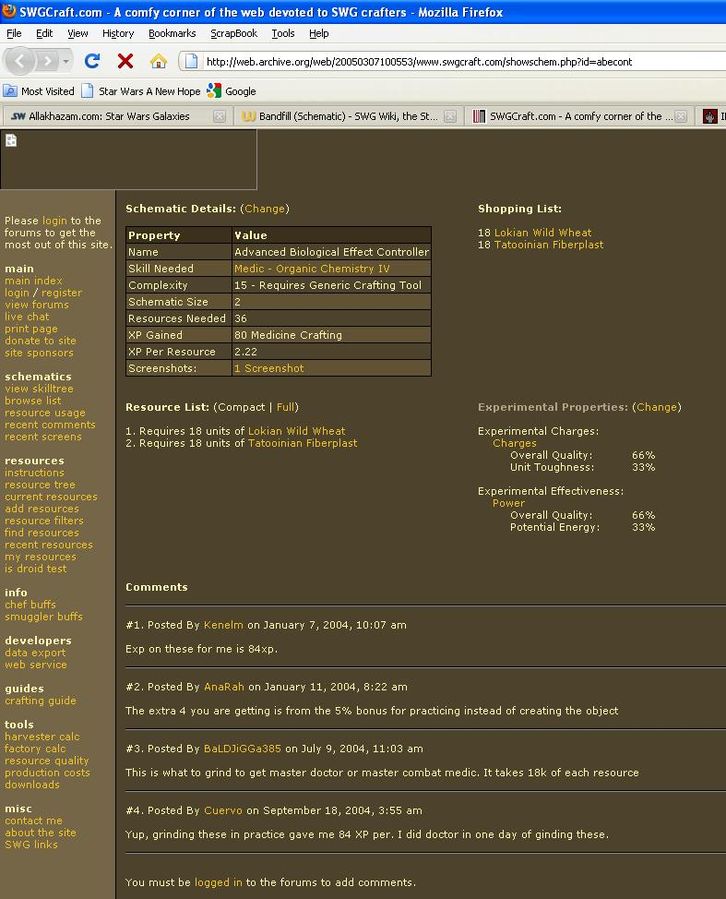
Task: Click the Forward navigation arrow
Action: point(48,61)
